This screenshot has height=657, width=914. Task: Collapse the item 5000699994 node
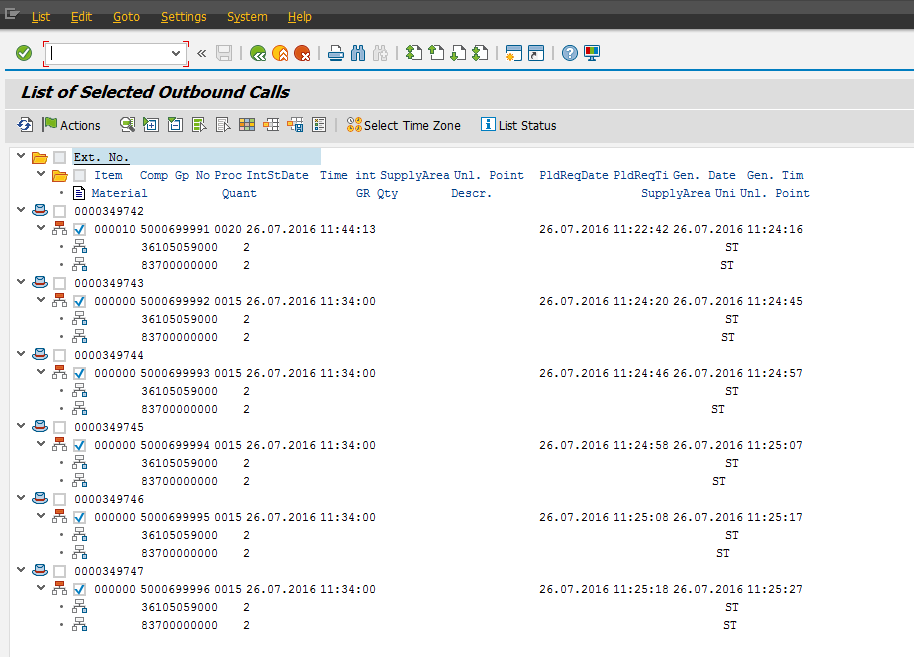(x=41, y=444)
